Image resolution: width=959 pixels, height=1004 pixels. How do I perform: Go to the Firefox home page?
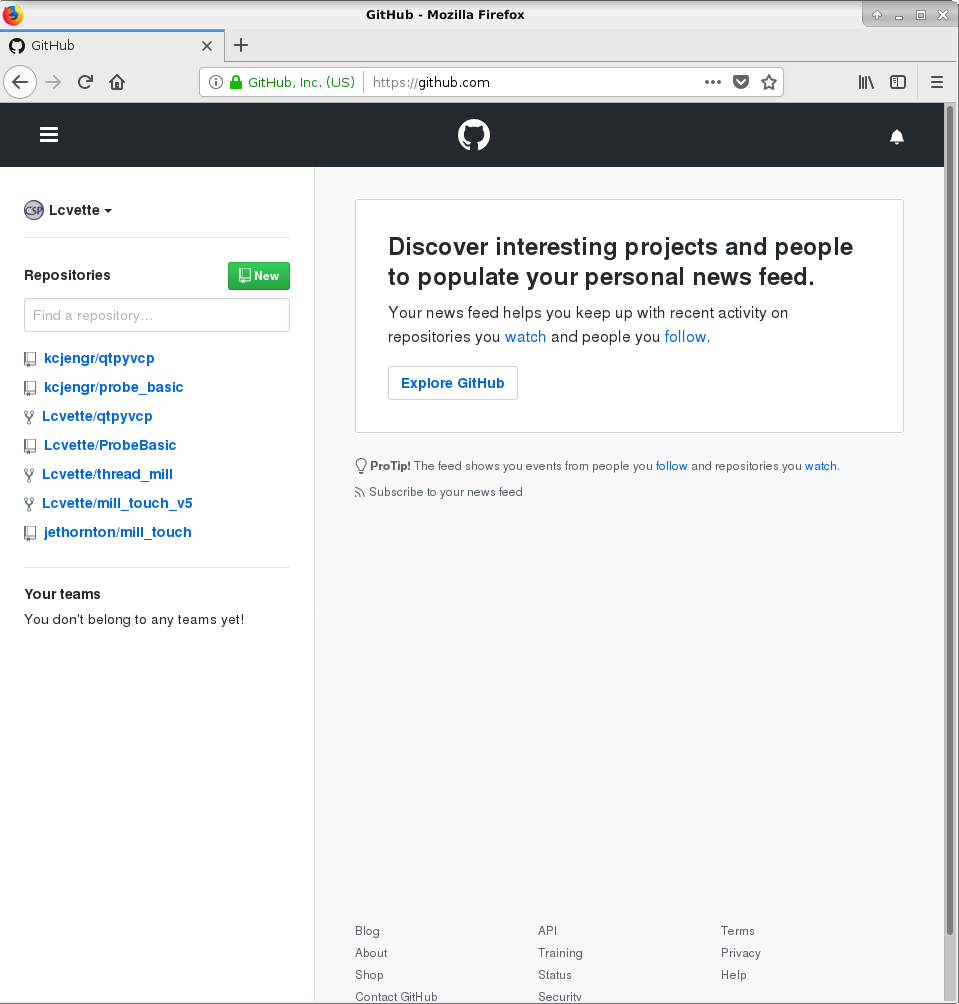pyautogui.click(x=117, y=82)
